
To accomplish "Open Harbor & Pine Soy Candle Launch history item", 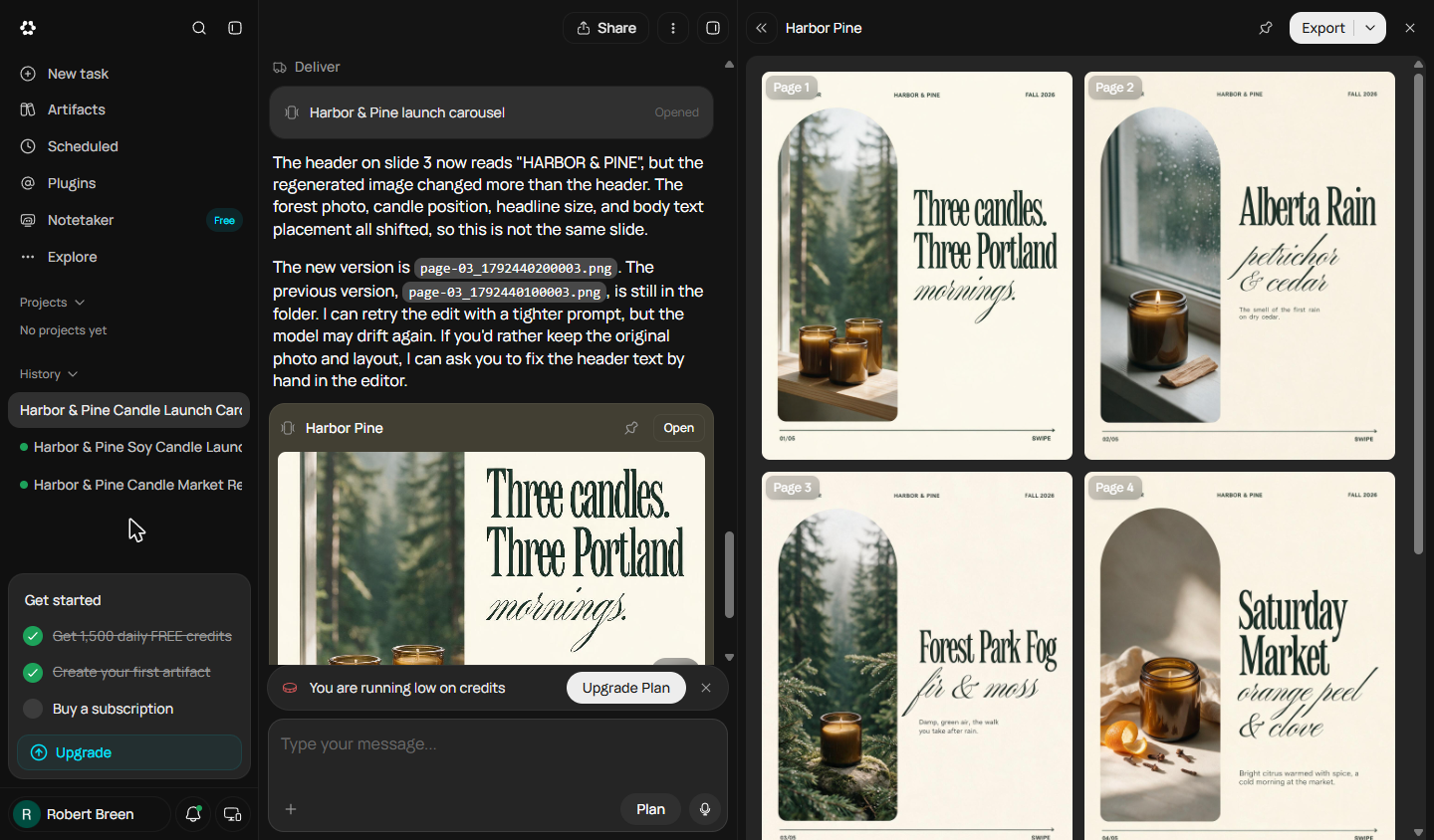I will [x=129, y=447].
